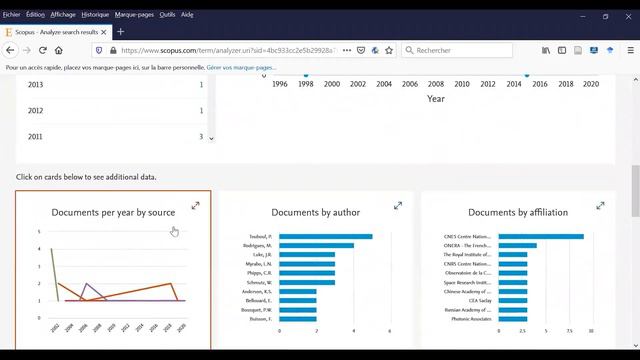The height and width of the screenshot is (360, 640).
Task: Select Scopus Analyze search results tab
Action: pyautogui.click(x=55, y=32)
